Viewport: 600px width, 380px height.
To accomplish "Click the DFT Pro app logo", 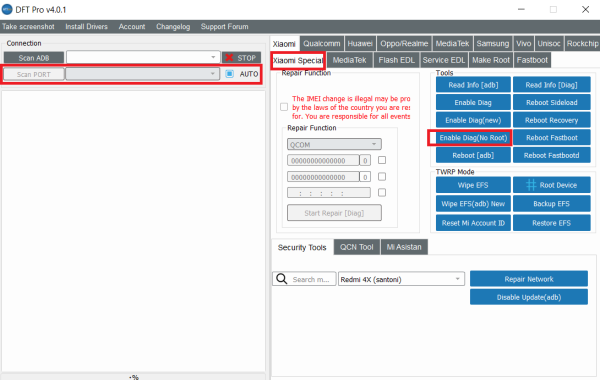I will (x=7, y=9).
